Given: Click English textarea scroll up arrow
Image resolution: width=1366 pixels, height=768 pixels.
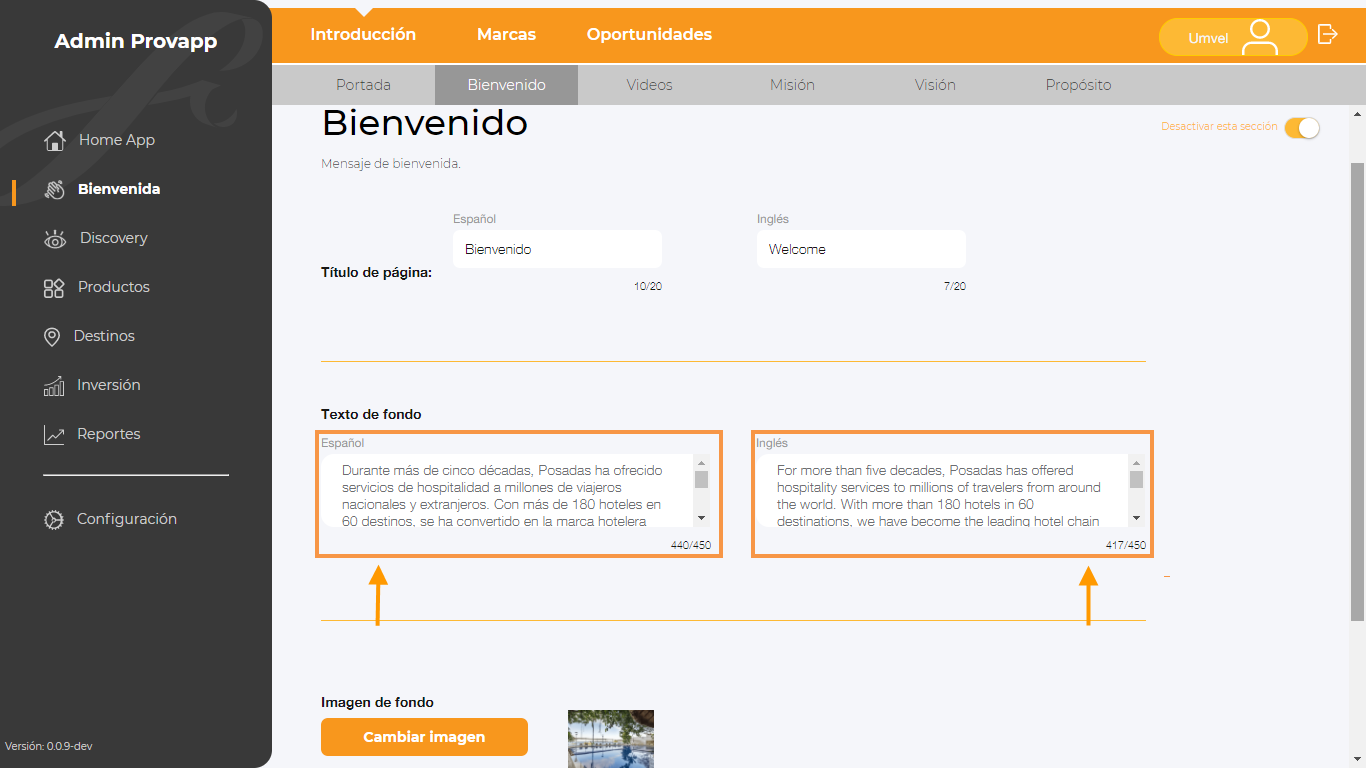Looking at the screenshot, I should coord(1136,463).
